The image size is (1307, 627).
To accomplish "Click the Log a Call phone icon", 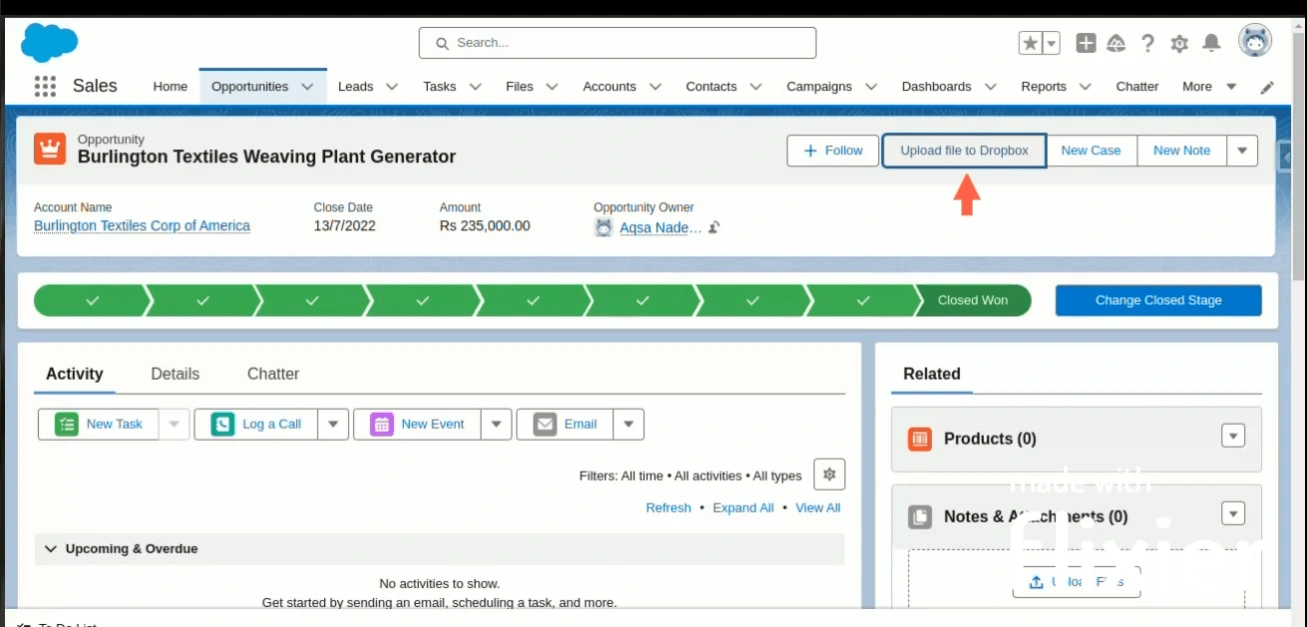I will coord(222,424).
